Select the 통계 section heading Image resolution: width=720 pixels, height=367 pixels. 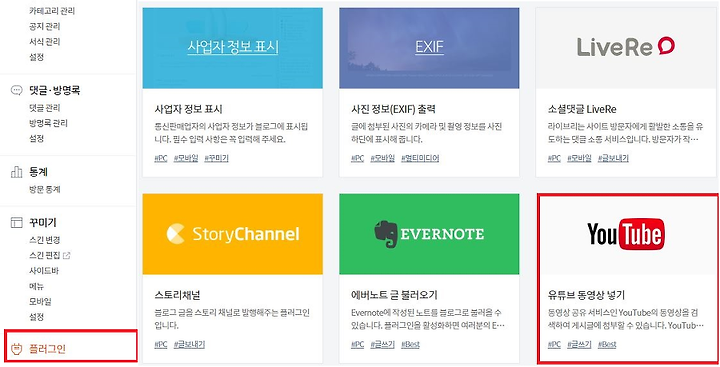tap(38, 172)
